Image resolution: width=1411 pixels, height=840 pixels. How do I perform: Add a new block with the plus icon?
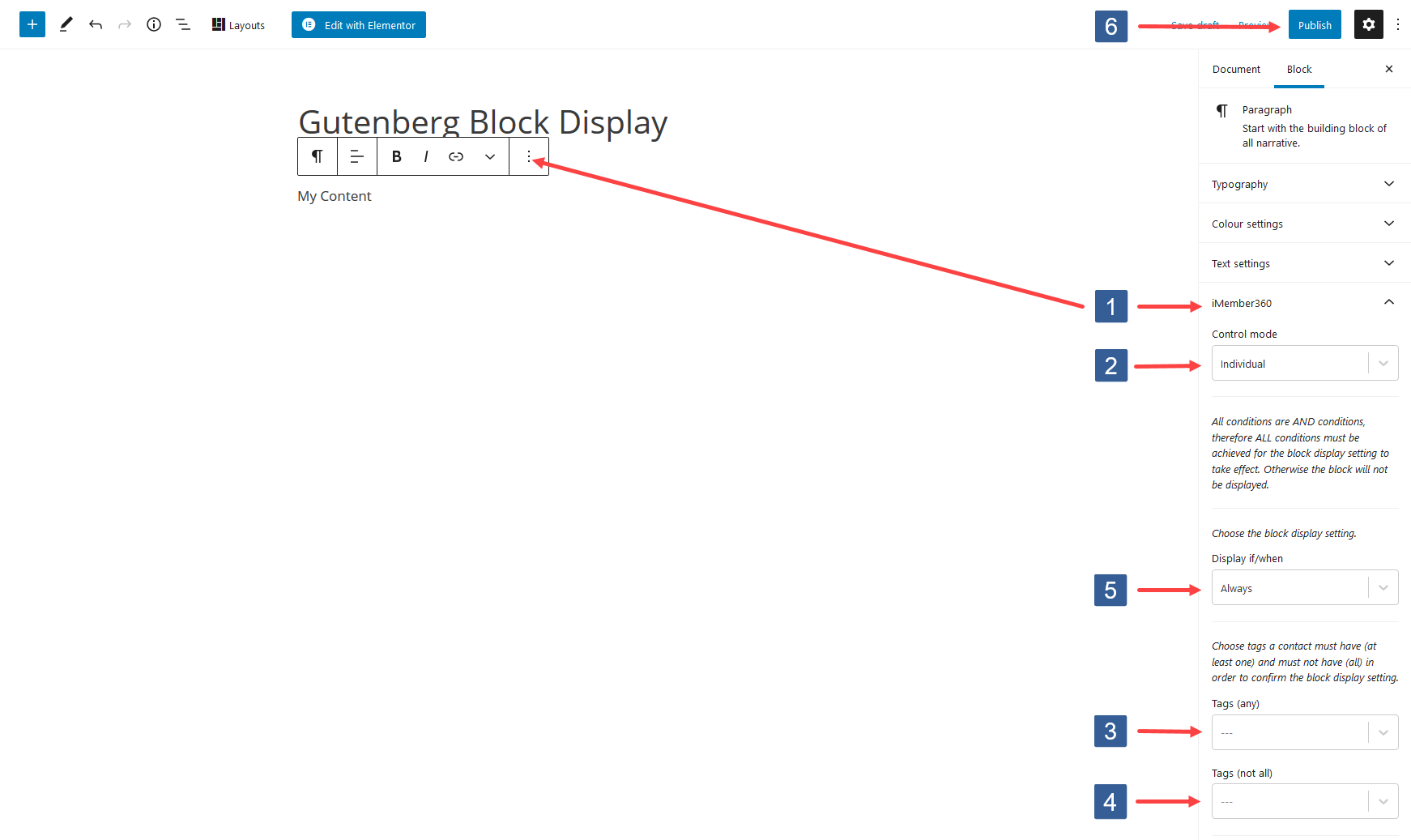32,24
